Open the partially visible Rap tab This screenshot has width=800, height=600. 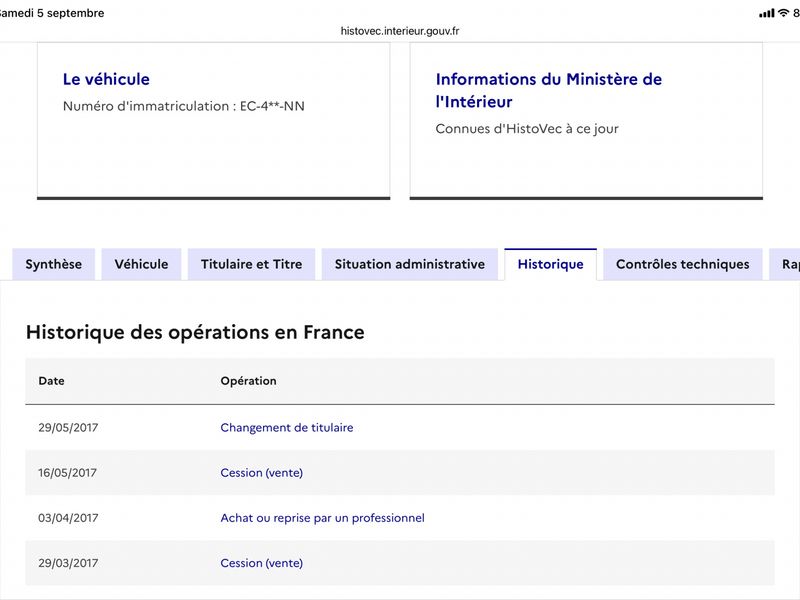pos(785,264)
